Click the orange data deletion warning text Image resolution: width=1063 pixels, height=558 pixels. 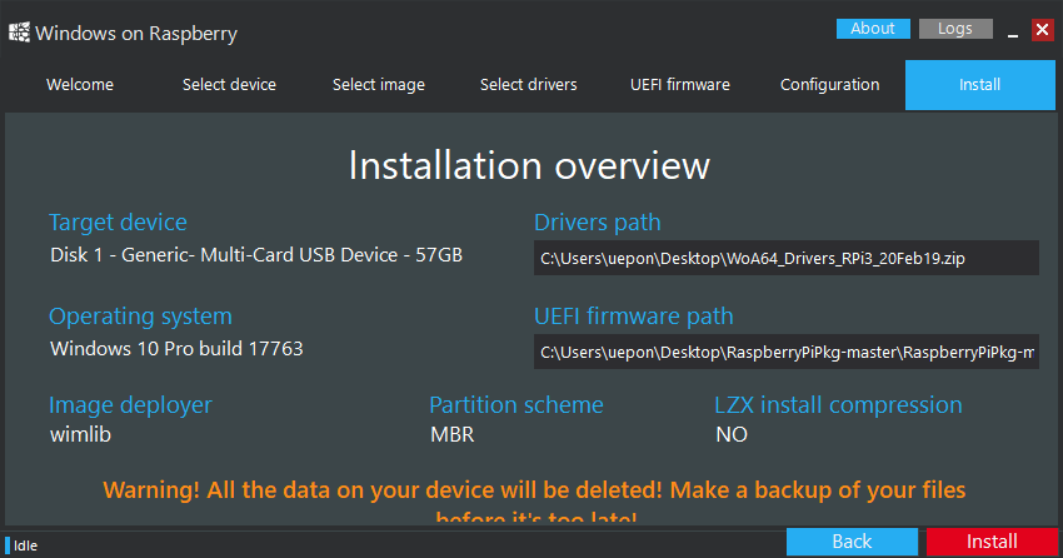534,500
